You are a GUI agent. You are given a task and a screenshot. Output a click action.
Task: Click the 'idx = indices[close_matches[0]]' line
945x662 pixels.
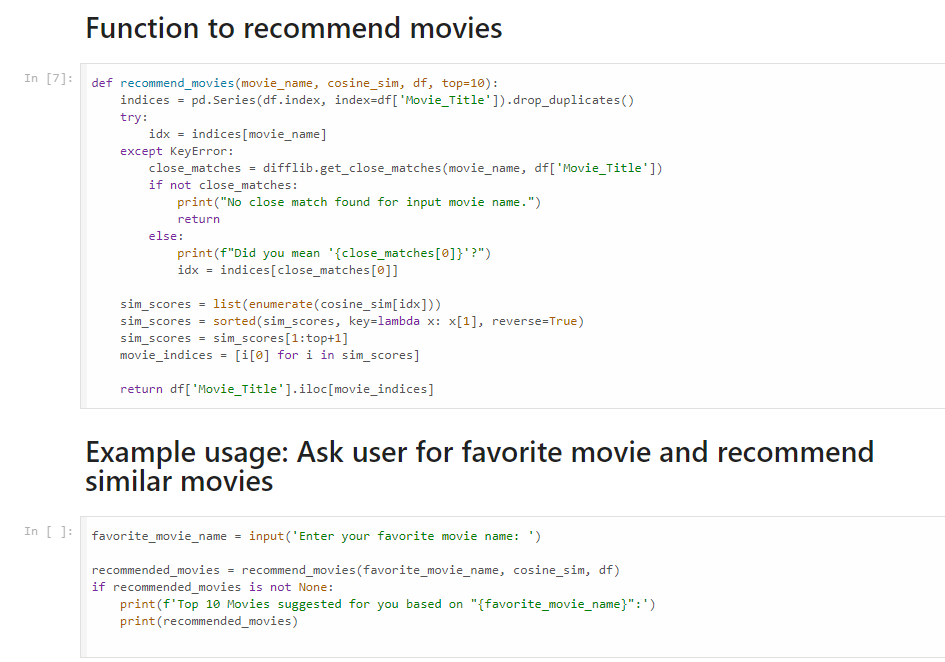tap(287, 270)
